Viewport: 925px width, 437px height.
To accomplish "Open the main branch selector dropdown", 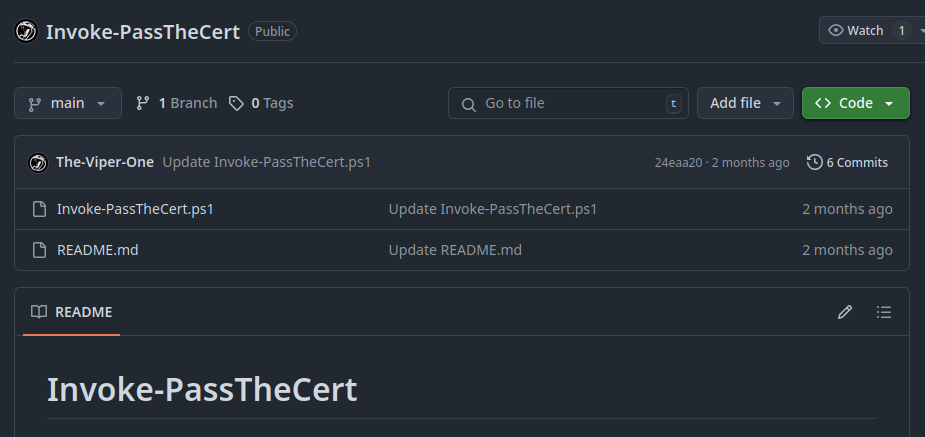I will [68, 103].
